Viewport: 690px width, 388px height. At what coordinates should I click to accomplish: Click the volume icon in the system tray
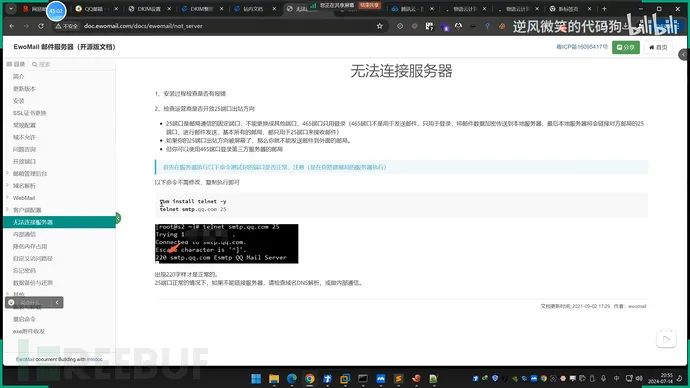[x=639, y=379]
